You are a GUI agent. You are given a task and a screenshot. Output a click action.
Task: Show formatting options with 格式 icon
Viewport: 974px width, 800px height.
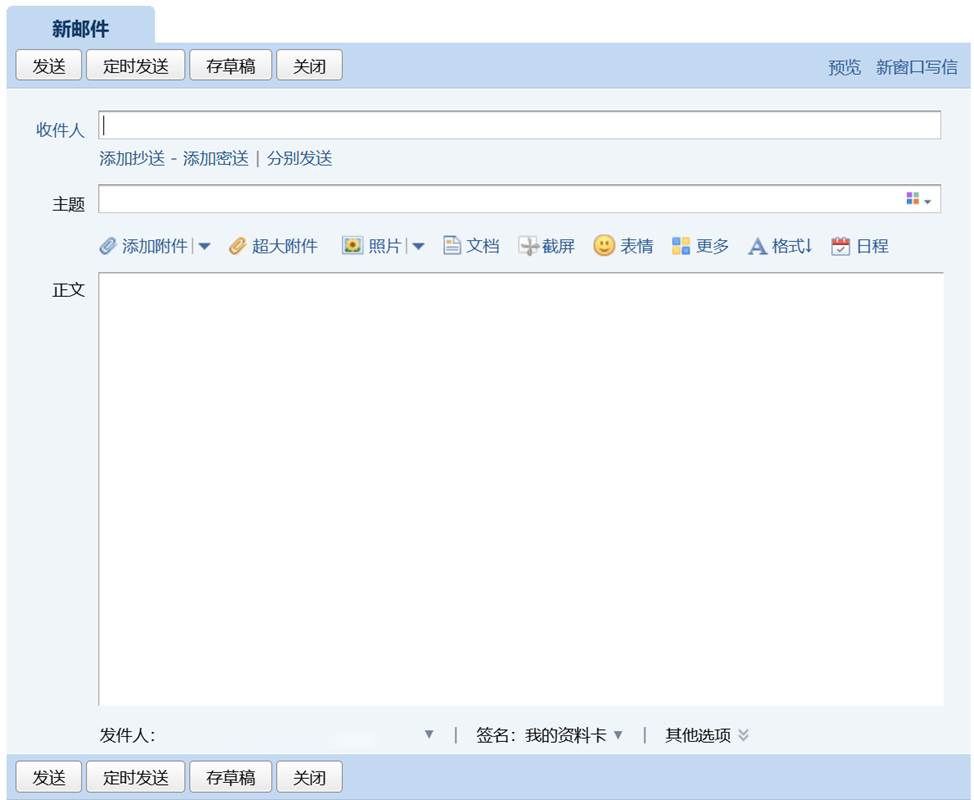point(758,246)
